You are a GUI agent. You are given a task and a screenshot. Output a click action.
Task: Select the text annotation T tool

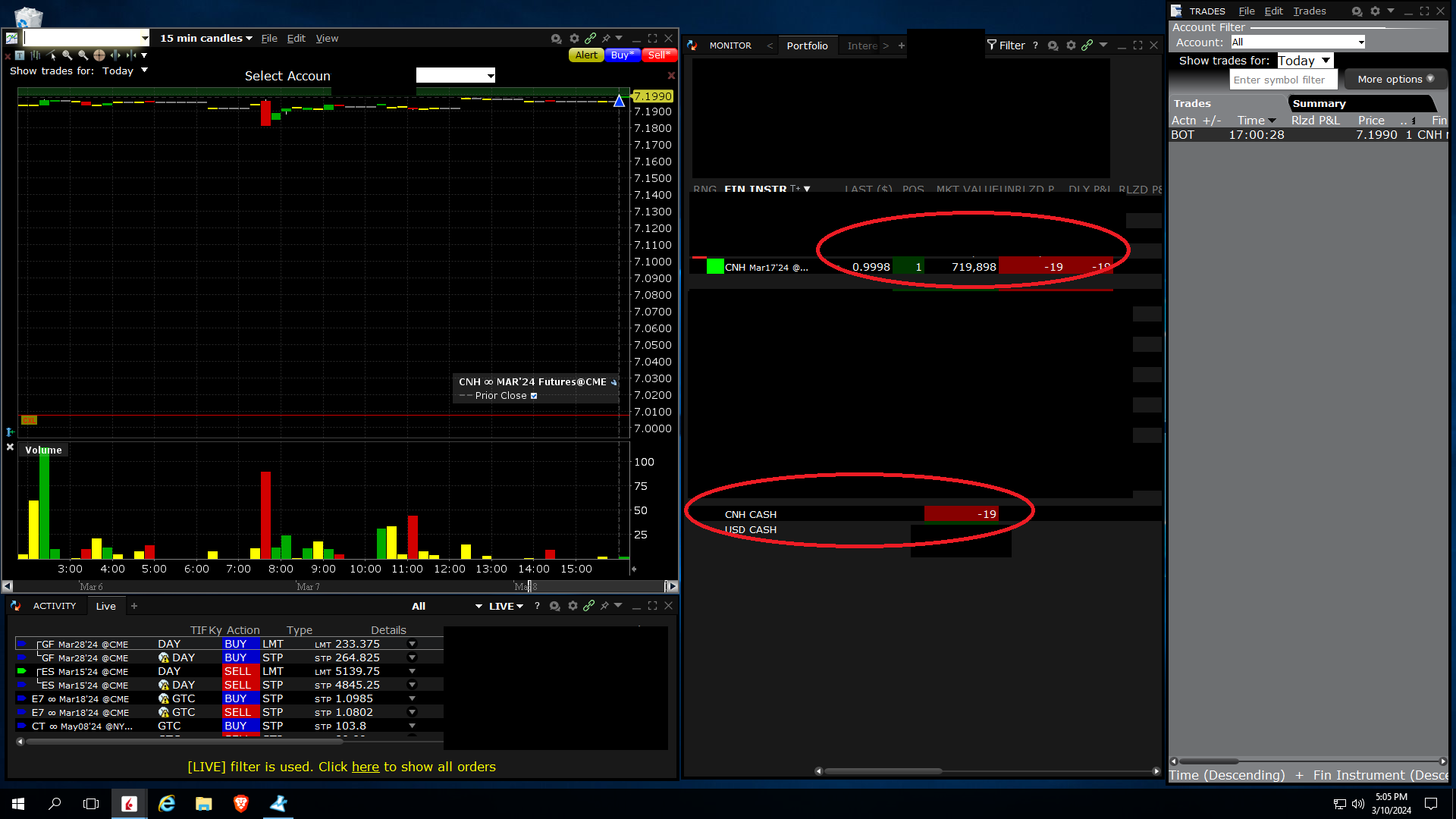[20, 55]
